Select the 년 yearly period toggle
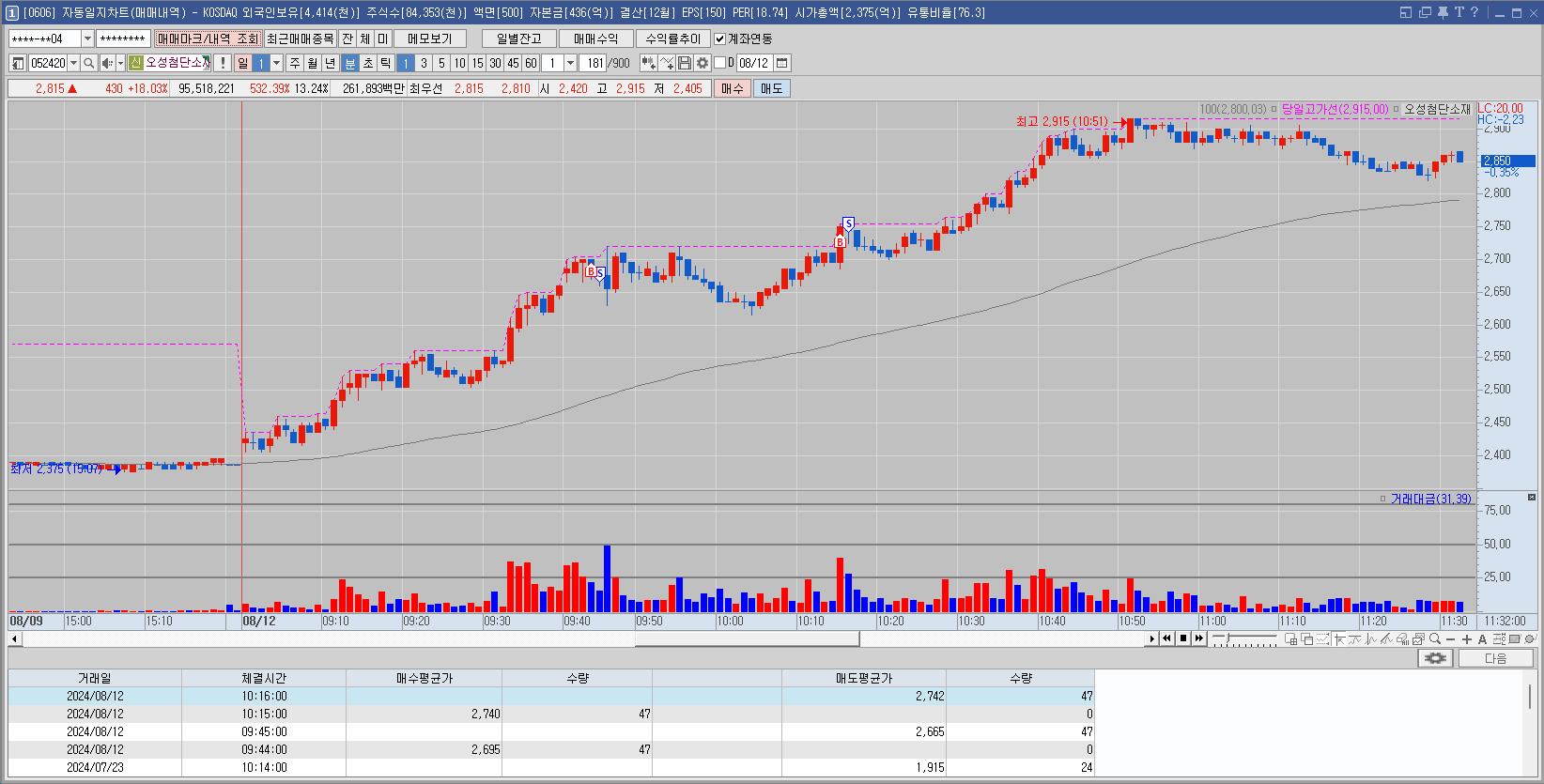Screen dimensions: 1544x784 pyautogui.click(x=331, y=63)
